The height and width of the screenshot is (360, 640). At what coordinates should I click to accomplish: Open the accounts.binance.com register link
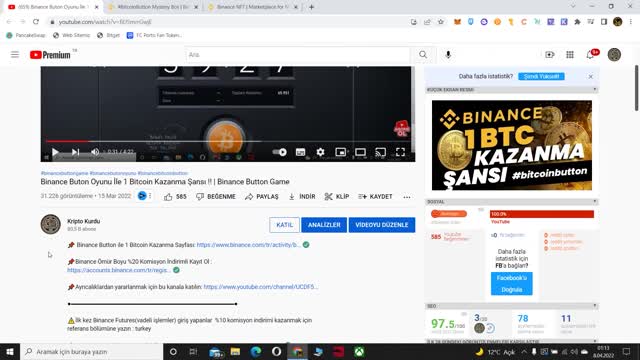tap(119, 270)
